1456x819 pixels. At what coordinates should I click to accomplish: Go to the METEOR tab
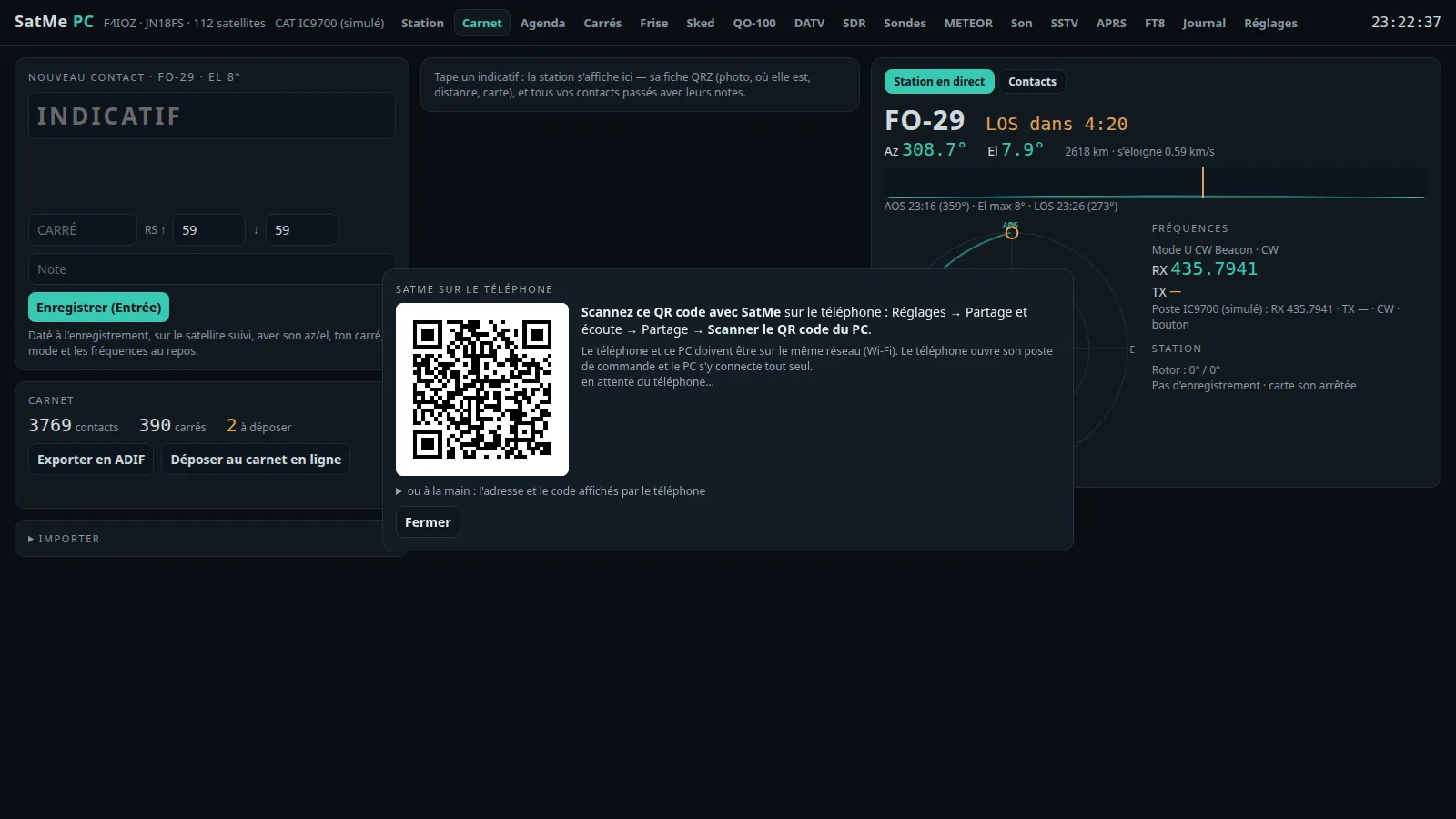click(x=968, y=23)
